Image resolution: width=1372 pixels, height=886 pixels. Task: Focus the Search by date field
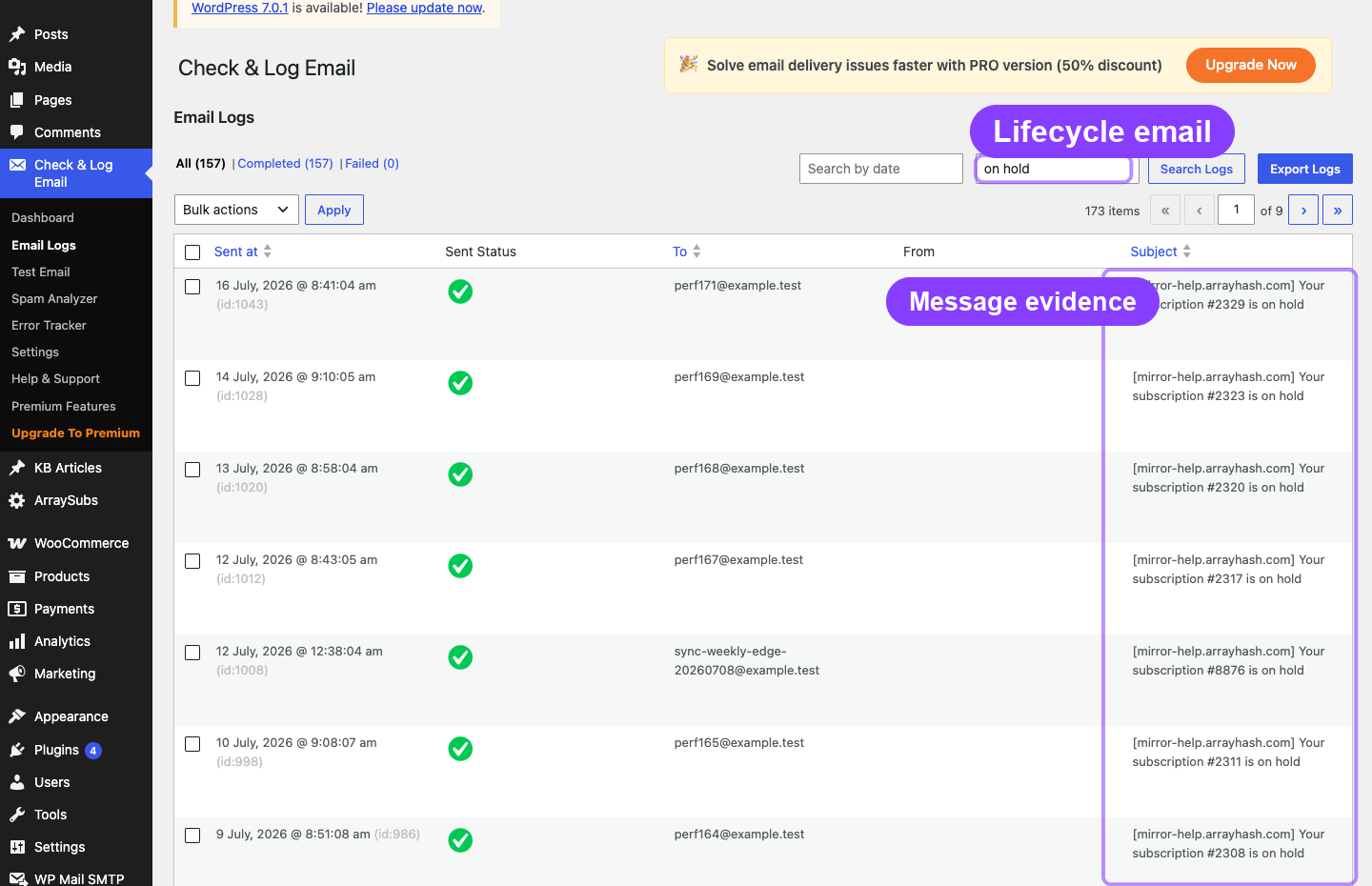tap(881, 169)
